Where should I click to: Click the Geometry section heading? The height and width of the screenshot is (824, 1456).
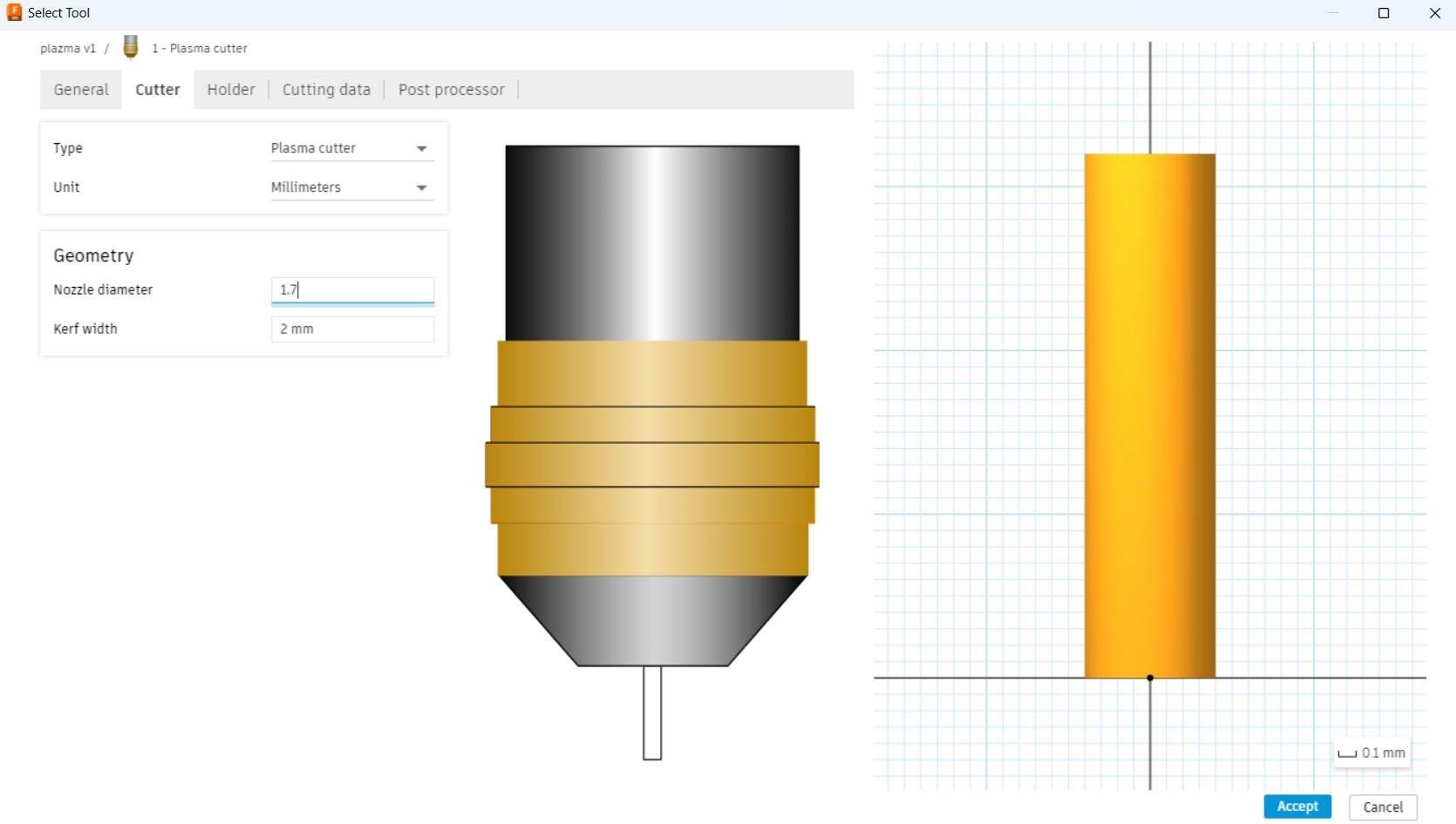(x=93, y=255)
